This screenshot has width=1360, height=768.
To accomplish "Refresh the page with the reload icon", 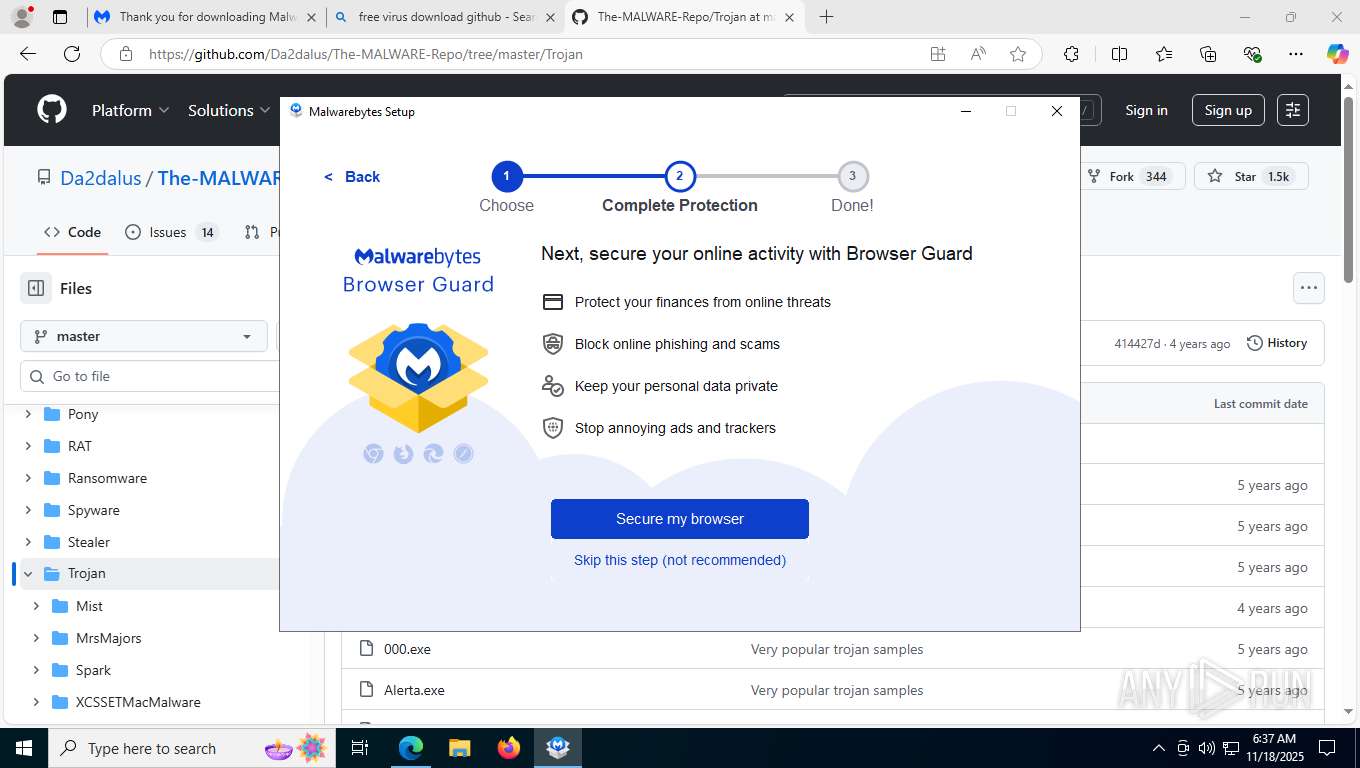I will pyautogui.click(x=71, y=54).
